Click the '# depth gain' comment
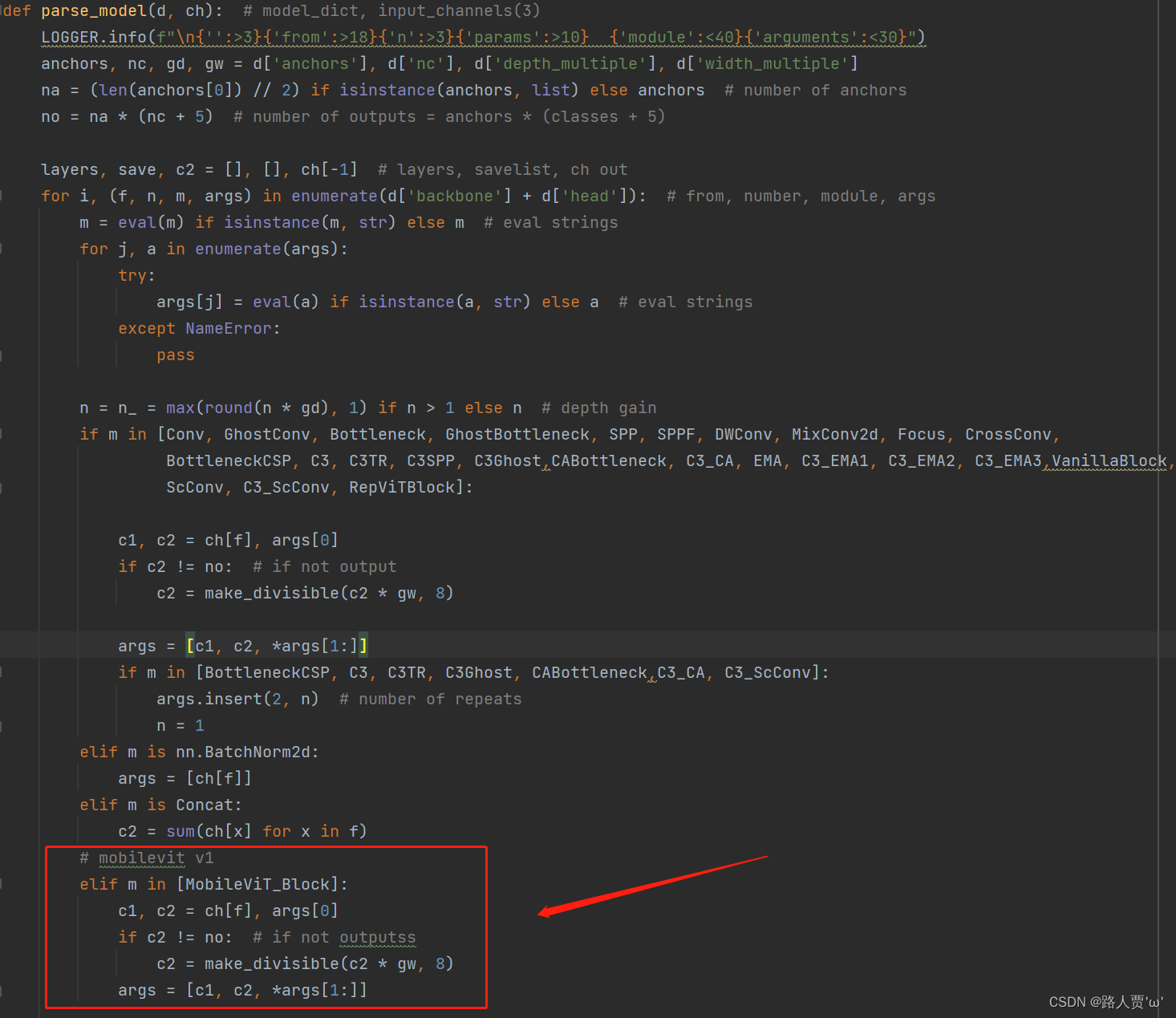The width and height of the screenshot is (1176, 1018). pos(599,408)
